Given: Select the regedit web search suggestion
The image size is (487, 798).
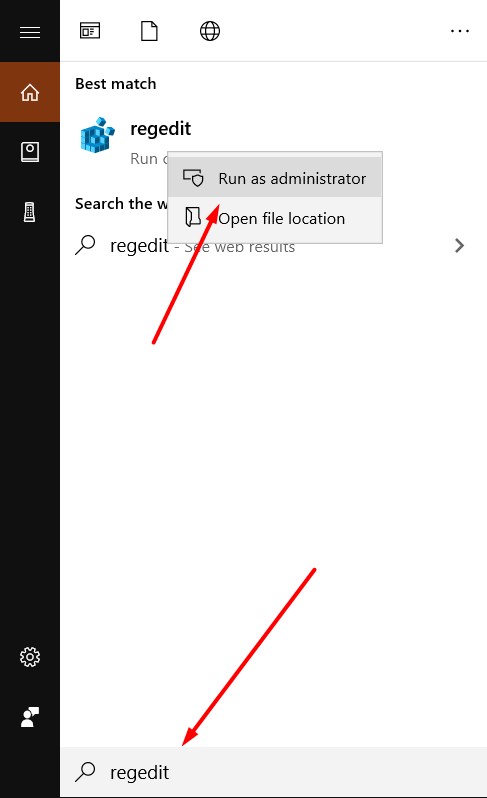Looking at the screenshot, I should 273,246.
